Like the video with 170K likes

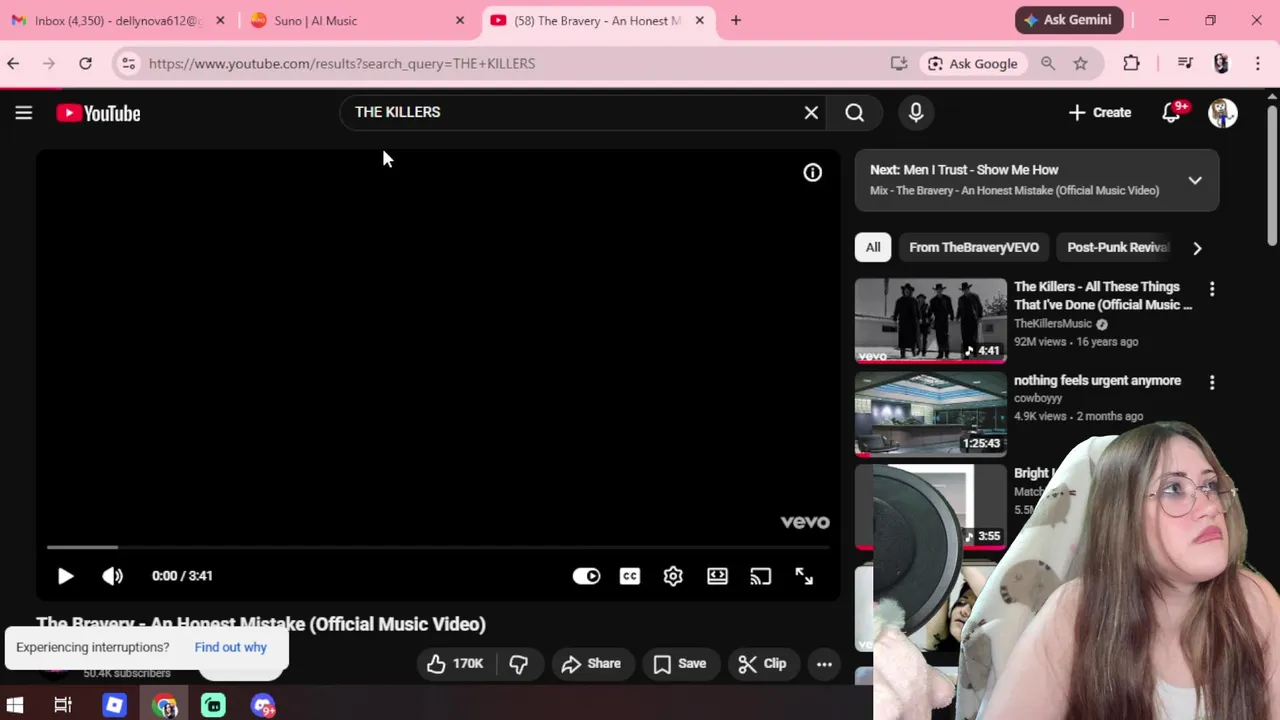click(455, 663)
